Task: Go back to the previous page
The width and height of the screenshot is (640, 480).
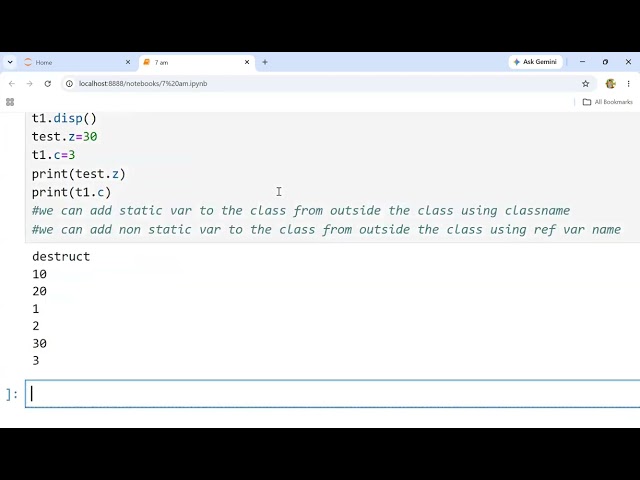Action: pos(11,84)
